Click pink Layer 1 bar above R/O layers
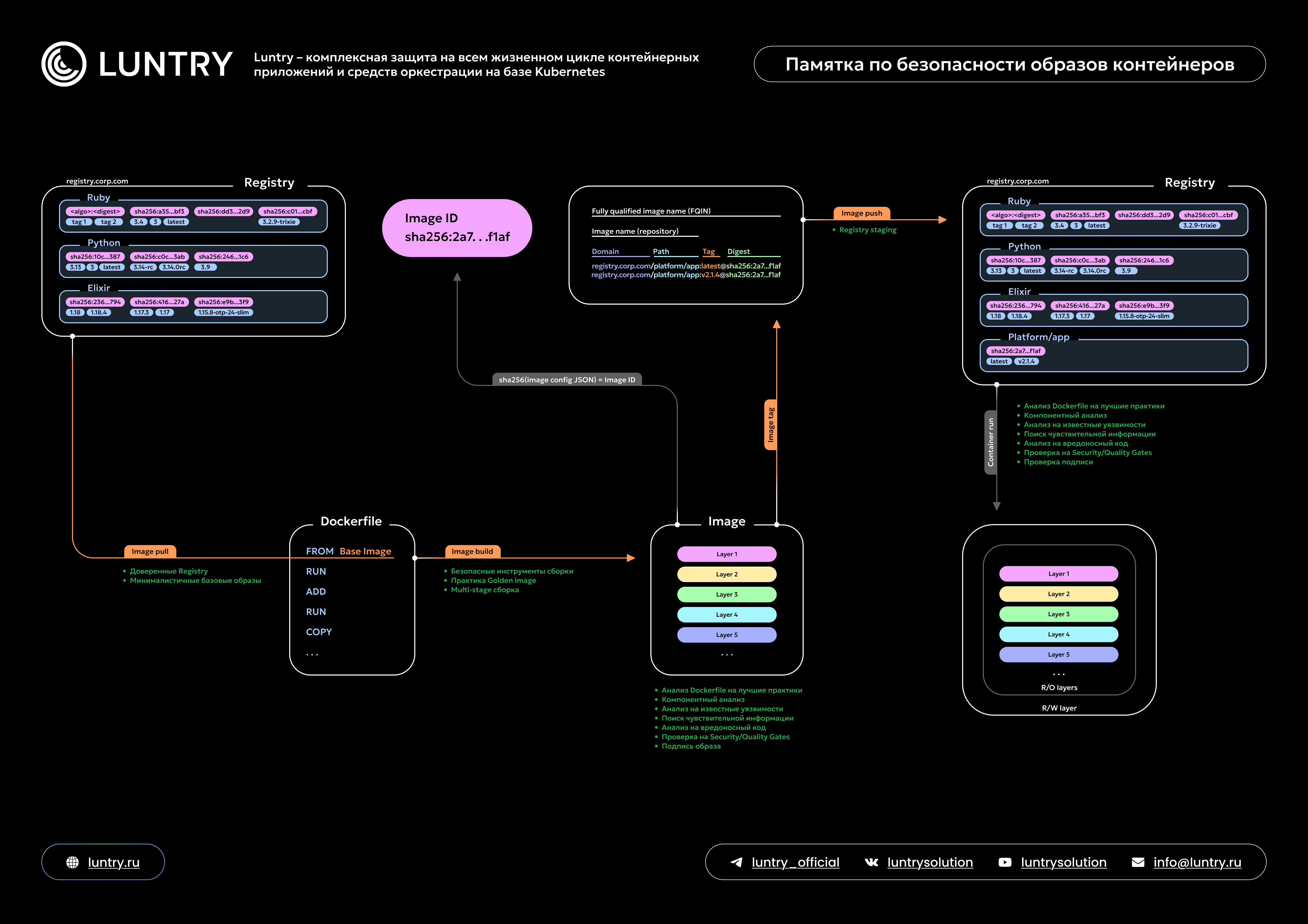This screenshot has width=1308, height=924. point(1058,574)
